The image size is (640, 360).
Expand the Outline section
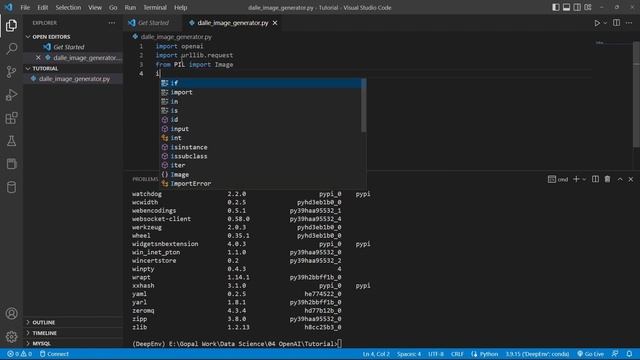[73, 322]
